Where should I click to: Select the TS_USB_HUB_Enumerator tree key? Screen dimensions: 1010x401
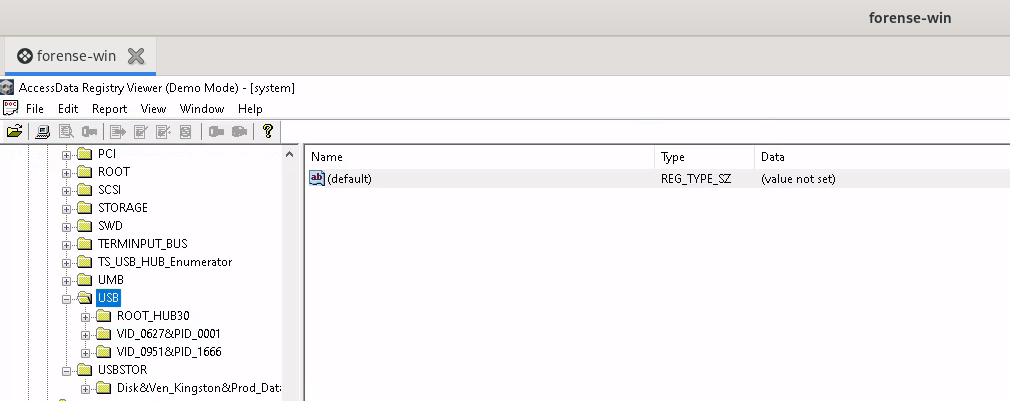click(165, 262)
